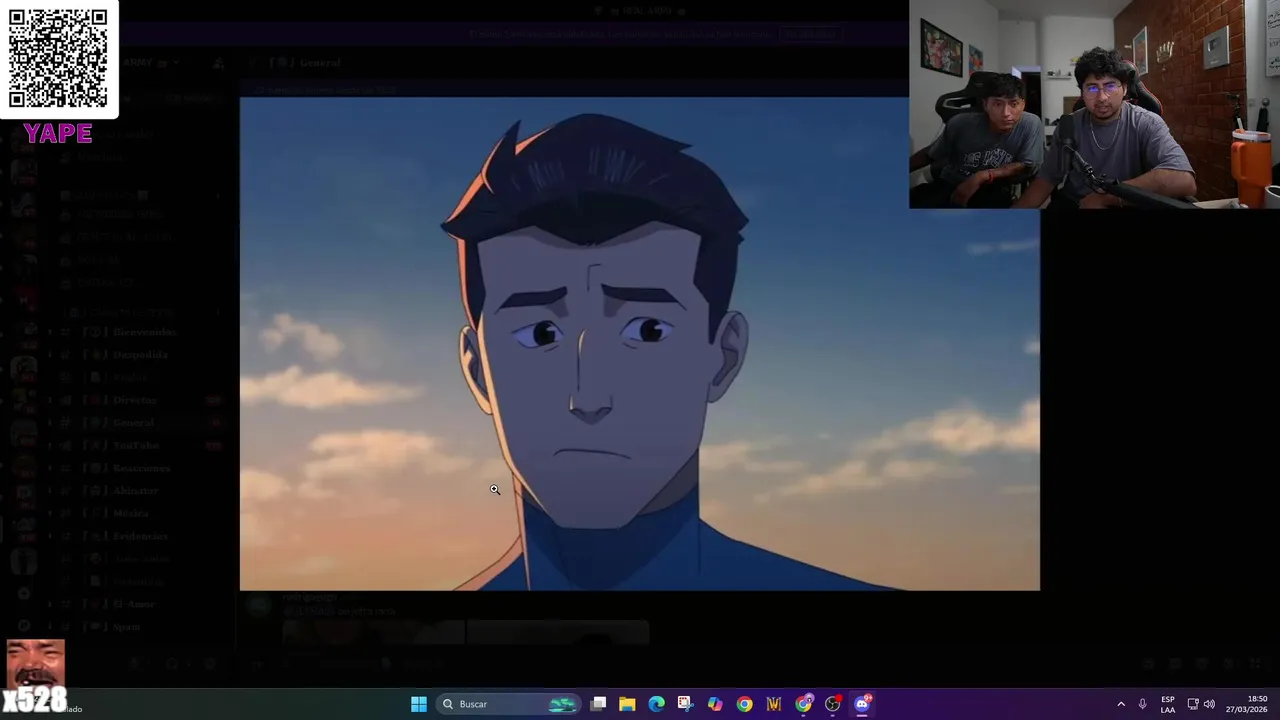Switch to Discord in the taskbar
Viewport: 1280px width, 720px height.
(862, 704)
